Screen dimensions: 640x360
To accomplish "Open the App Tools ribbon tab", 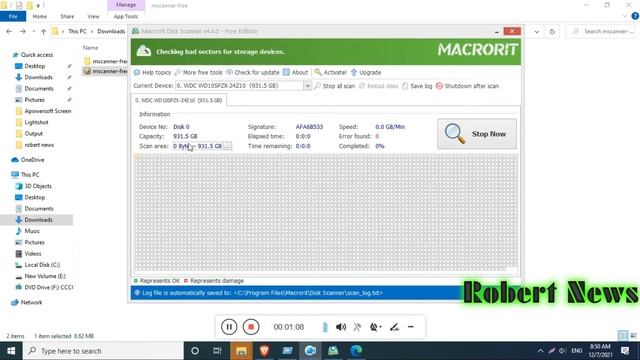I will (126, 16).
